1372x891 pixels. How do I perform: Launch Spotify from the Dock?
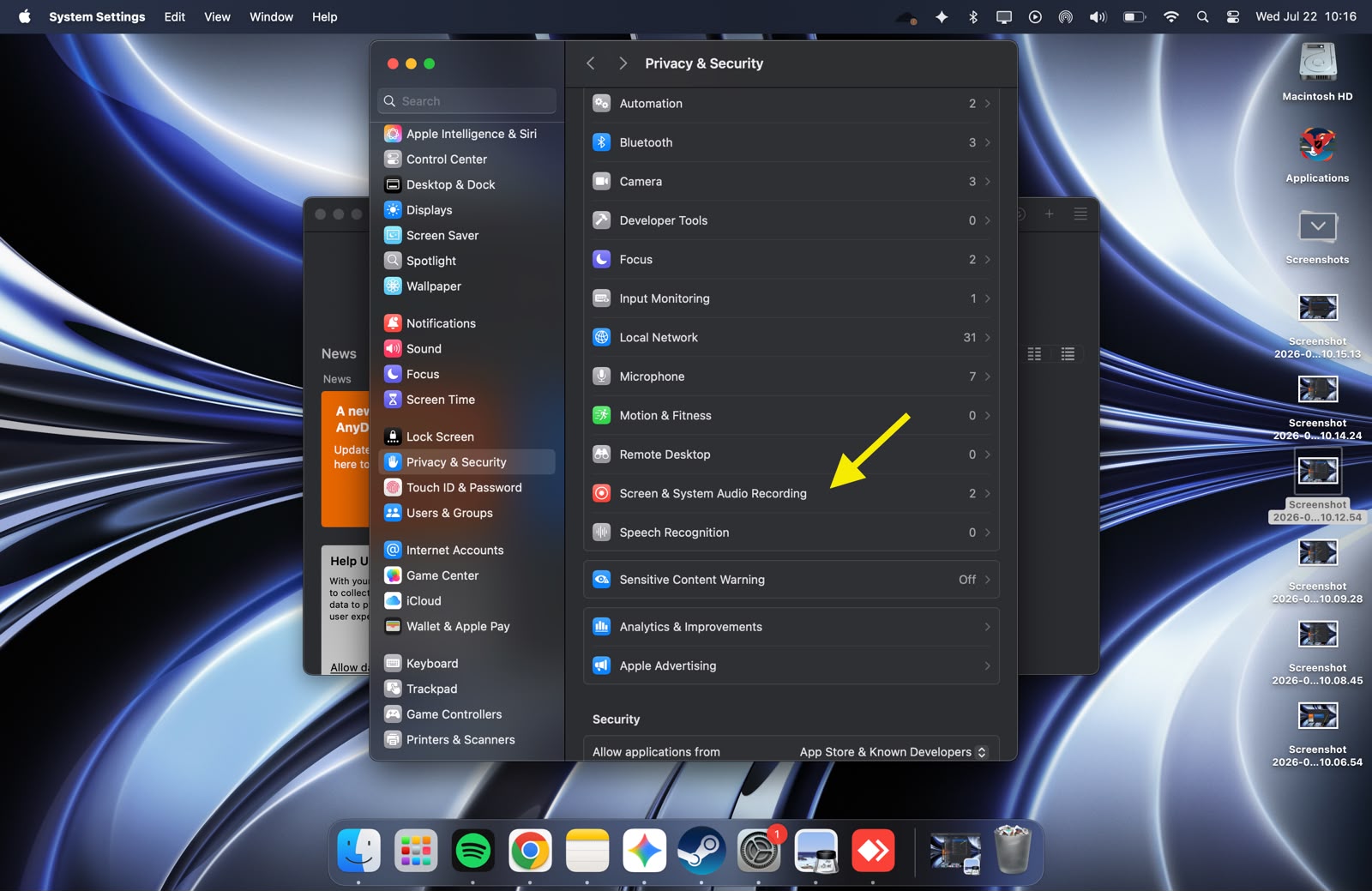tap(473, 852)
